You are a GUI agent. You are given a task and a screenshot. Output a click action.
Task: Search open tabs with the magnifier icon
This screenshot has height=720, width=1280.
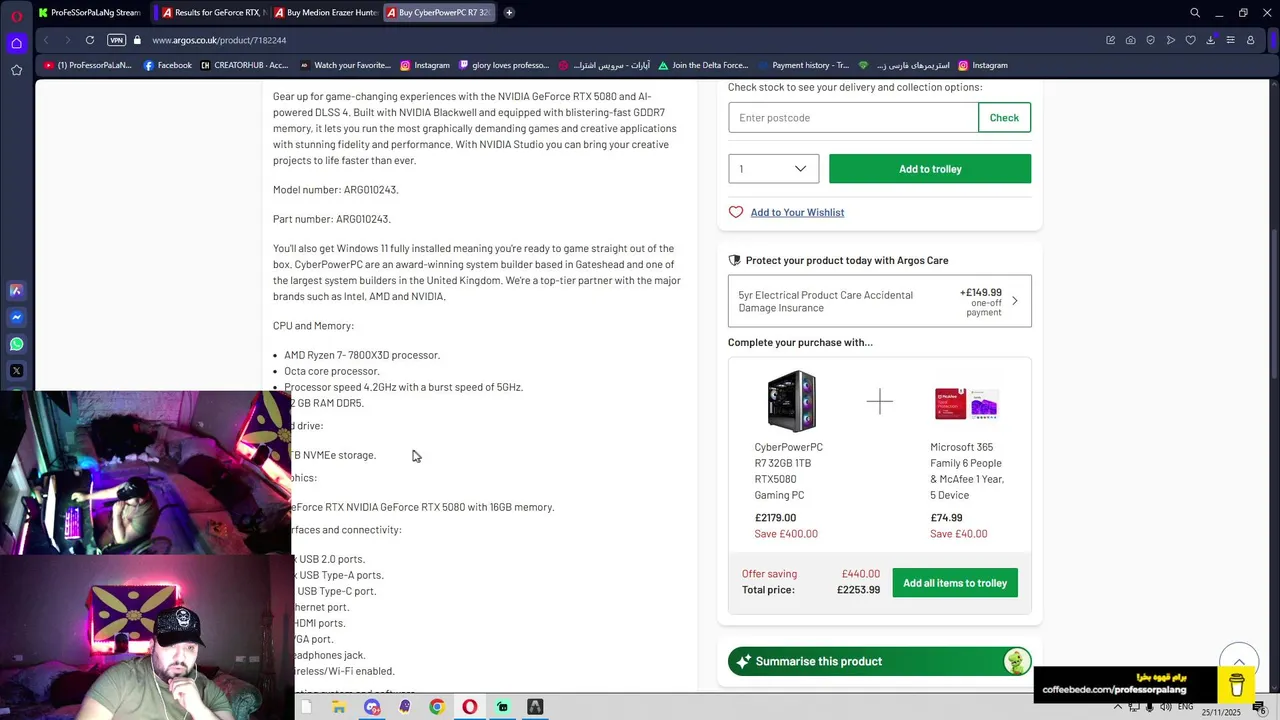[x=1195, y=13]
